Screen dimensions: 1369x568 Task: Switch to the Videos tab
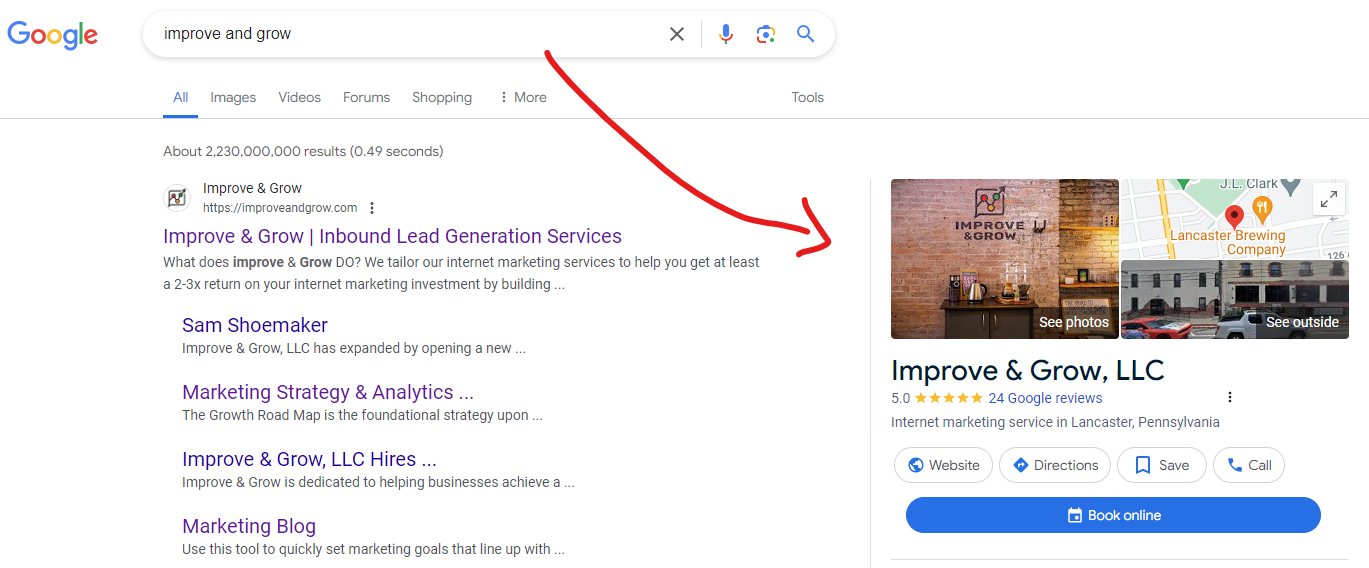point(299,97)
